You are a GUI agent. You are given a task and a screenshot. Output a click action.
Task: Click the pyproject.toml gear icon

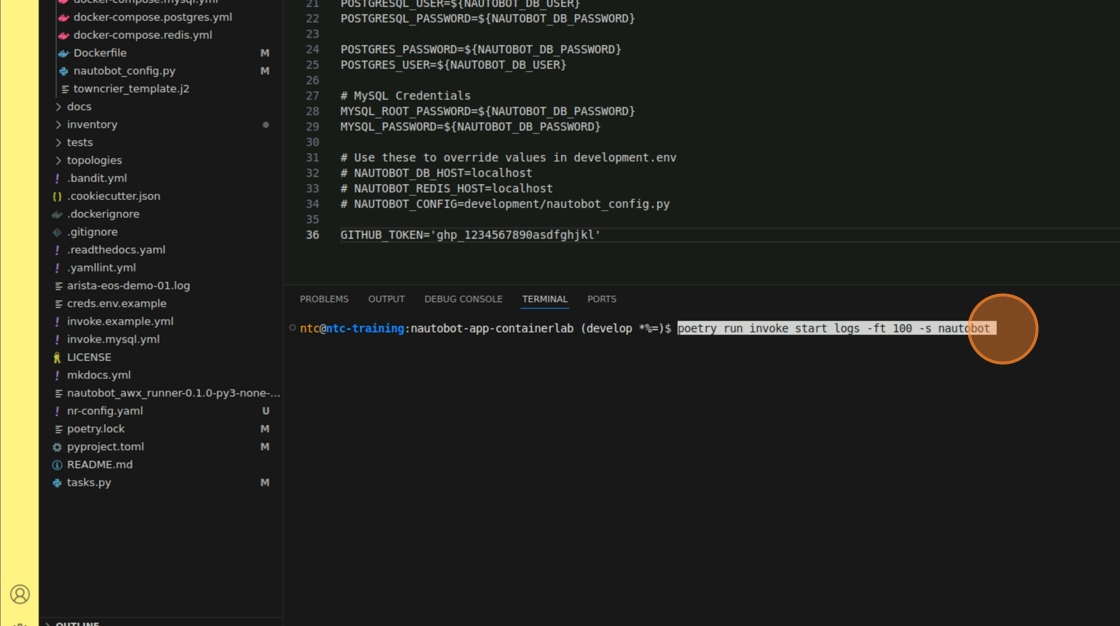coord(57,447)
